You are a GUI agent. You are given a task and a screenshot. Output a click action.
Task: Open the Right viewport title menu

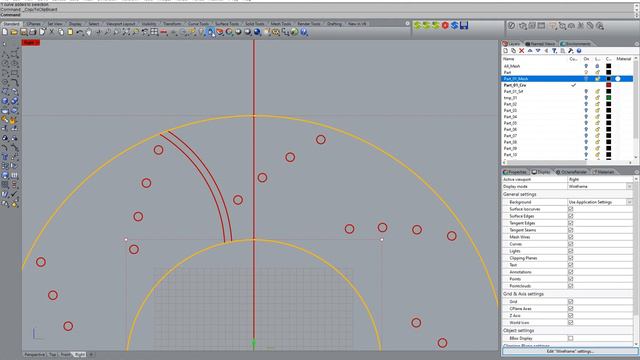[31, 42]
